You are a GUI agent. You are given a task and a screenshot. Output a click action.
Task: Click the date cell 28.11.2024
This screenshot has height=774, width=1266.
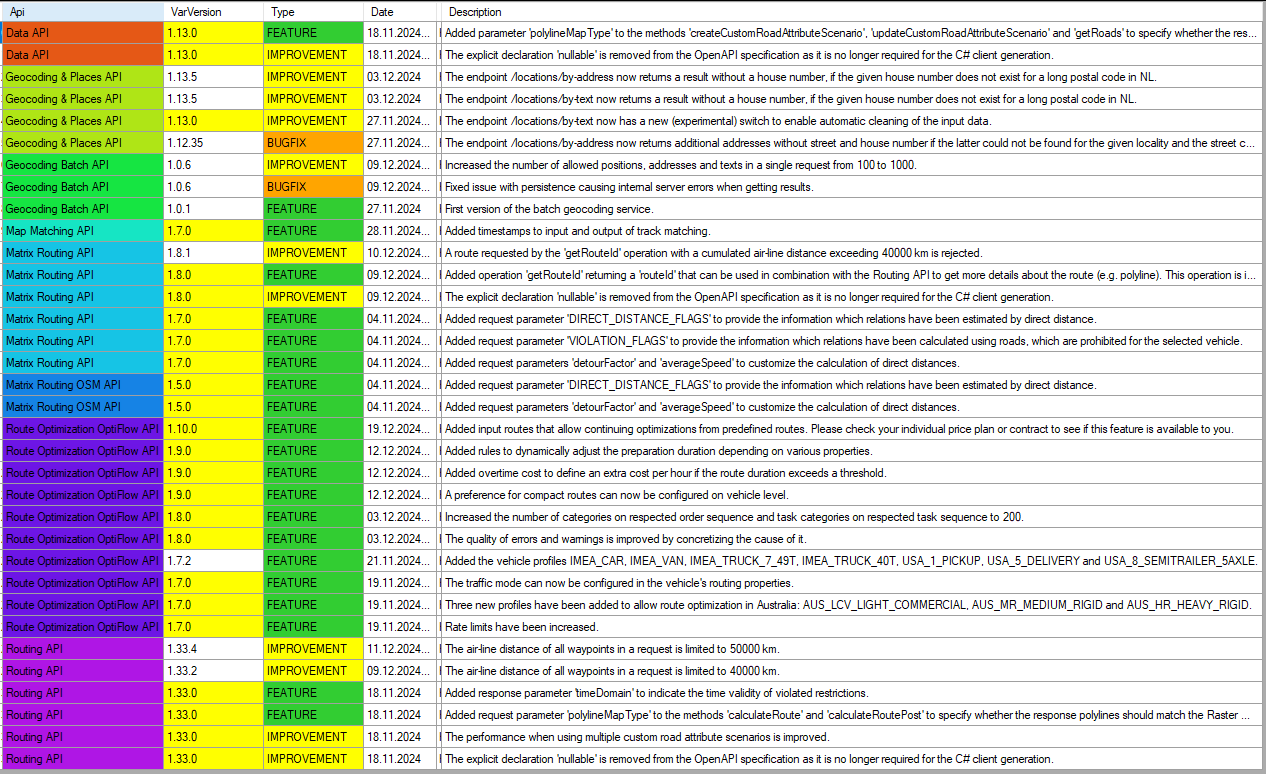(400, 231)
